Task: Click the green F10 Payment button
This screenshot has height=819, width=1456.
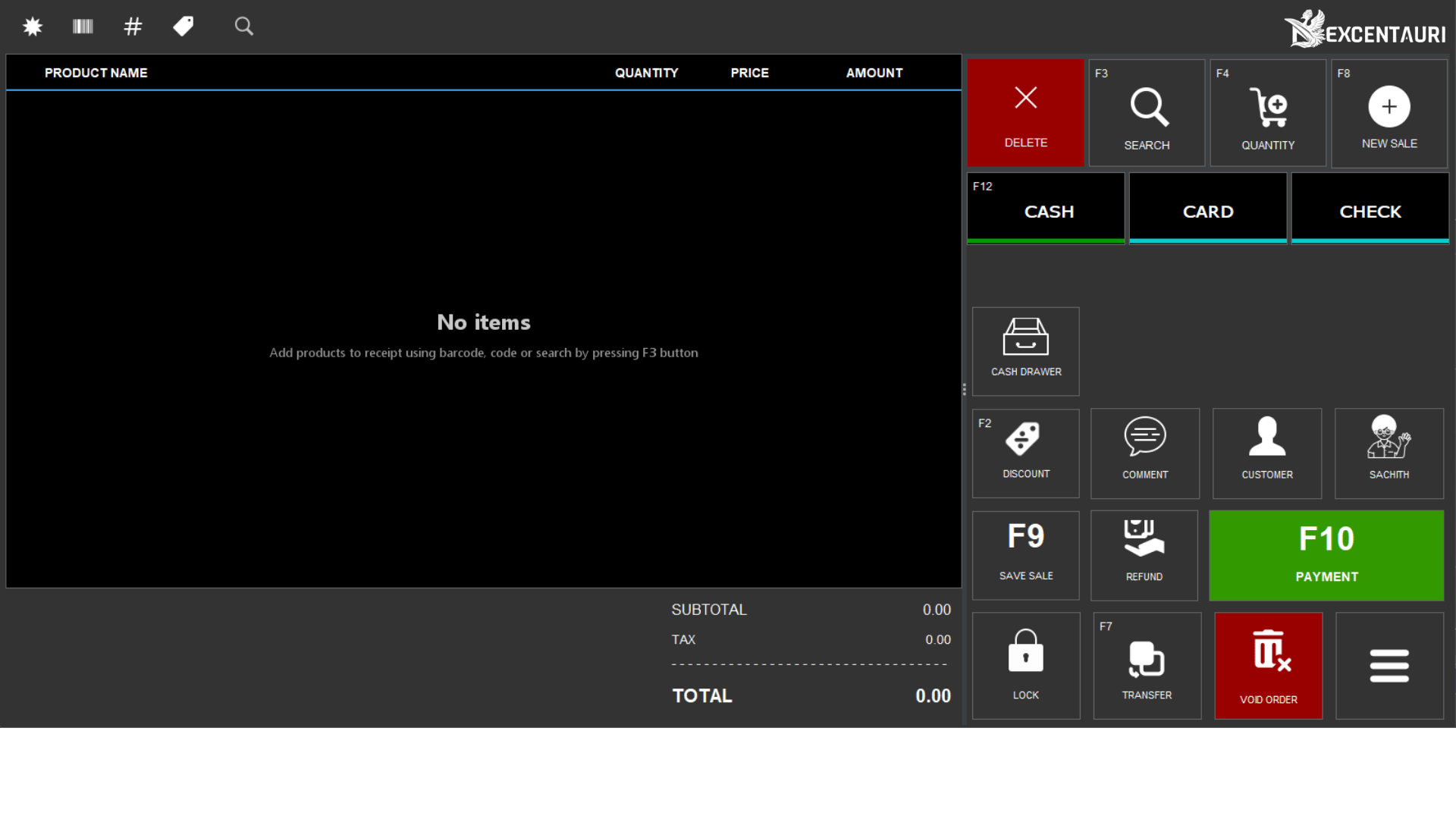Action: tap(1326, 555)
